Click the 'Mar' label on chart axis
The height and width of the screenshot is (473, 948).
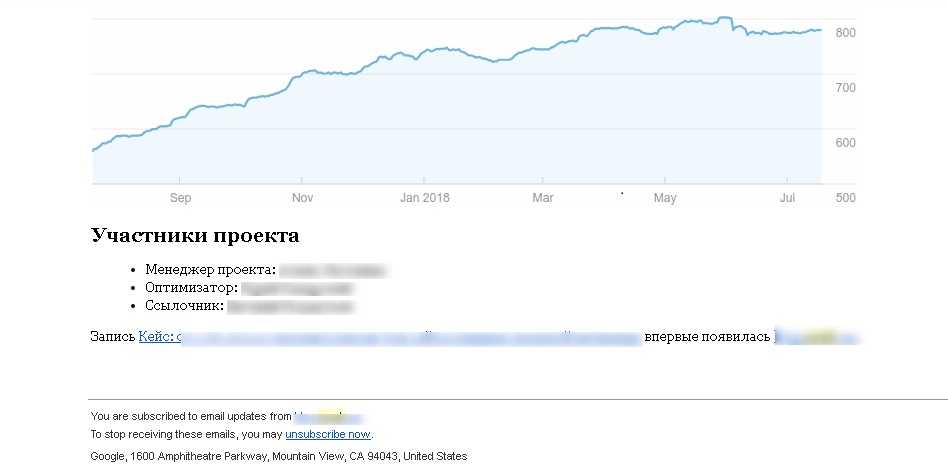pyautogui.click(x=543, y=198)
